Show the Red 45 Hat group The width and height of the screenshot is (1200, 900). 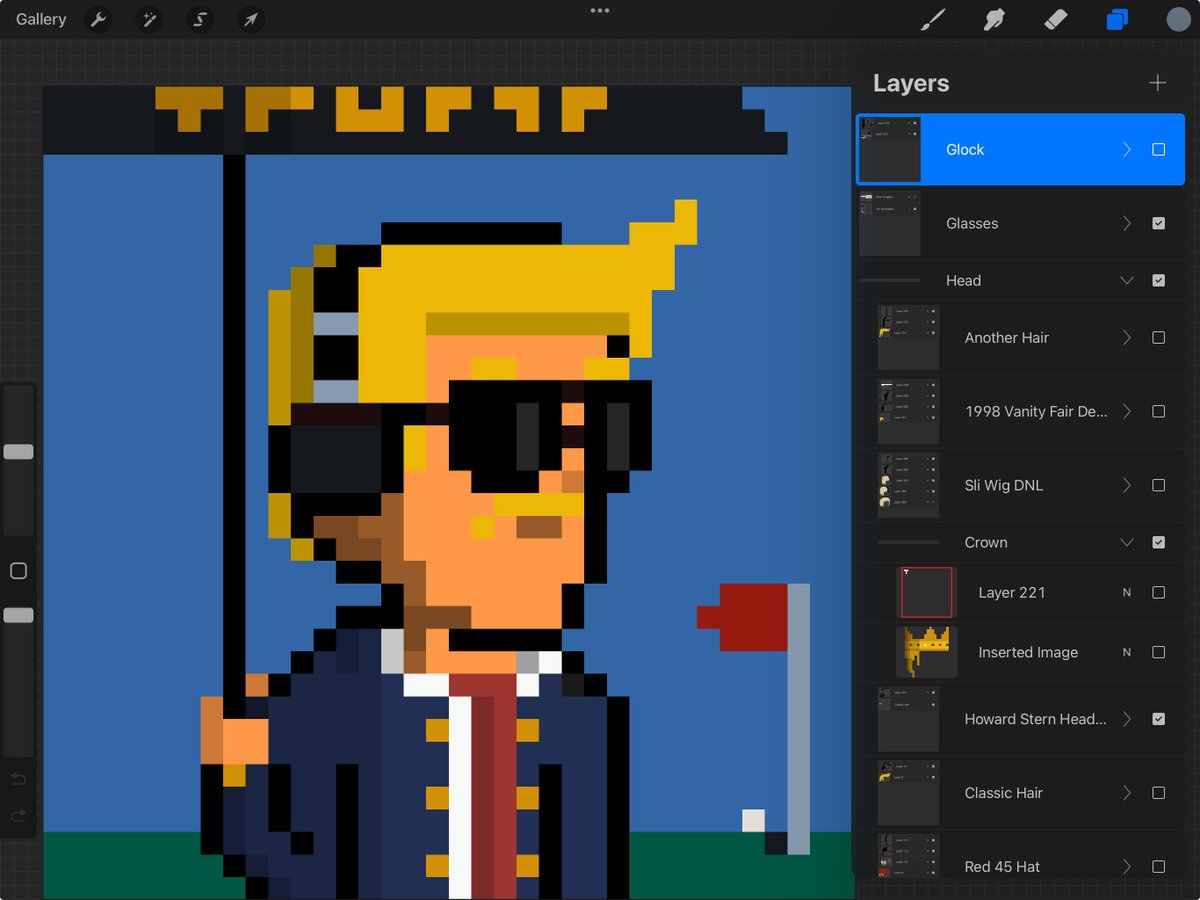(1158, 866)
